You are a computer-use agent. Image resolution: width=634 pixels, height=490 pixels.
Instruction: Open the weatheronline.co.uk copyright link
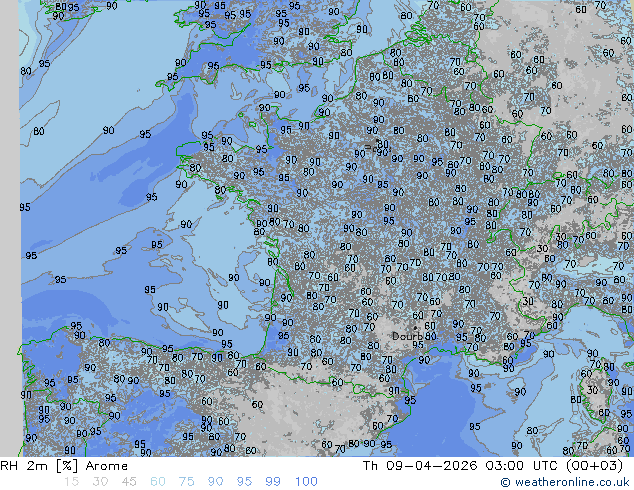tap(565, 482)
